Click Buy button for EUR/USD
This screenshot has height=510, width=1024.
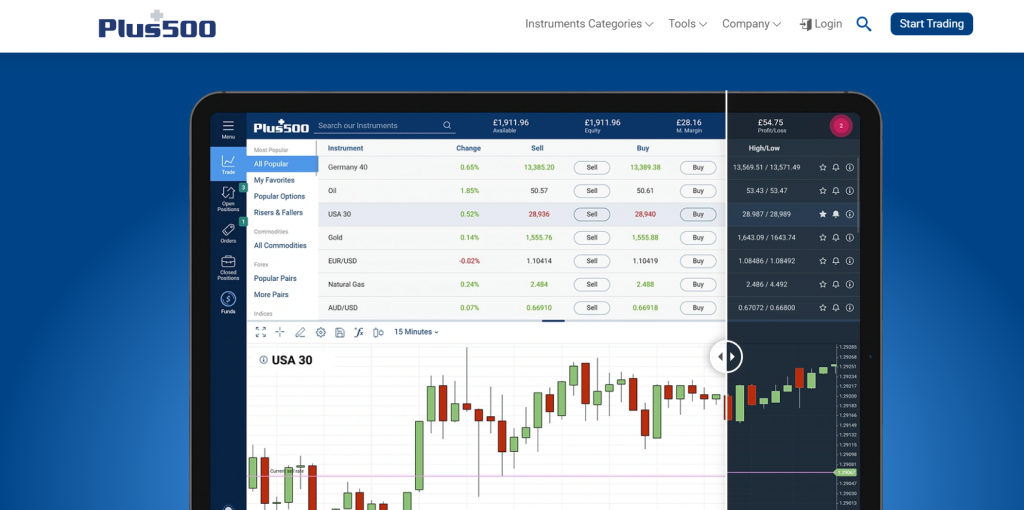pyautogui.click(x=698, y=261)
